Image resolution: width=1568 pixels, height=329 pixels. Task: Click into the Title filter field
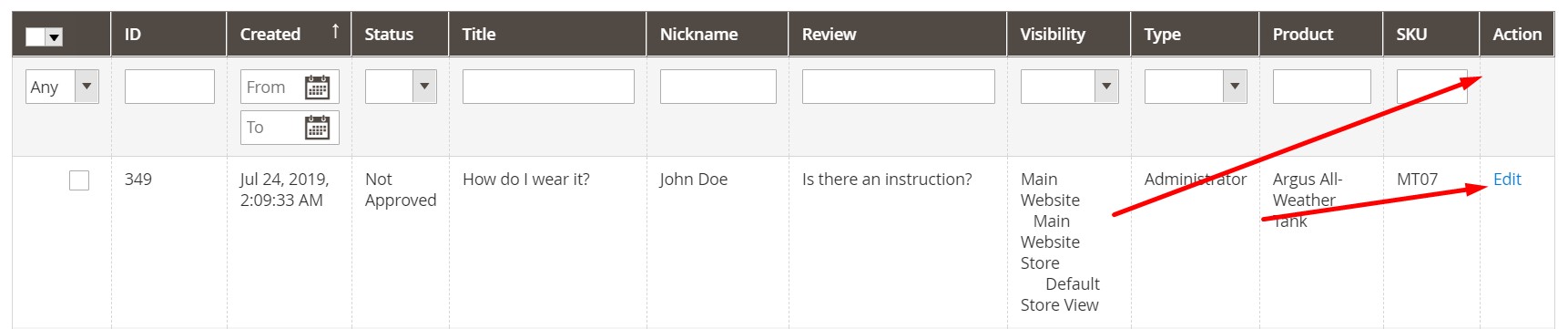548,87
